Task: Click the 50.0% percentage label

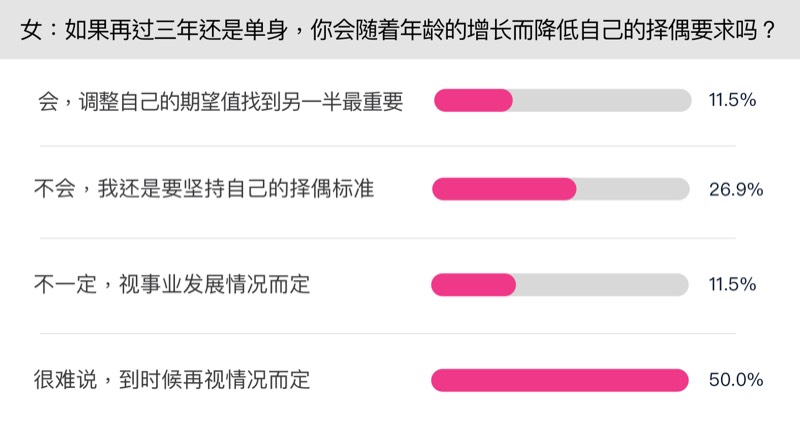Action: (x=735, y=380)
